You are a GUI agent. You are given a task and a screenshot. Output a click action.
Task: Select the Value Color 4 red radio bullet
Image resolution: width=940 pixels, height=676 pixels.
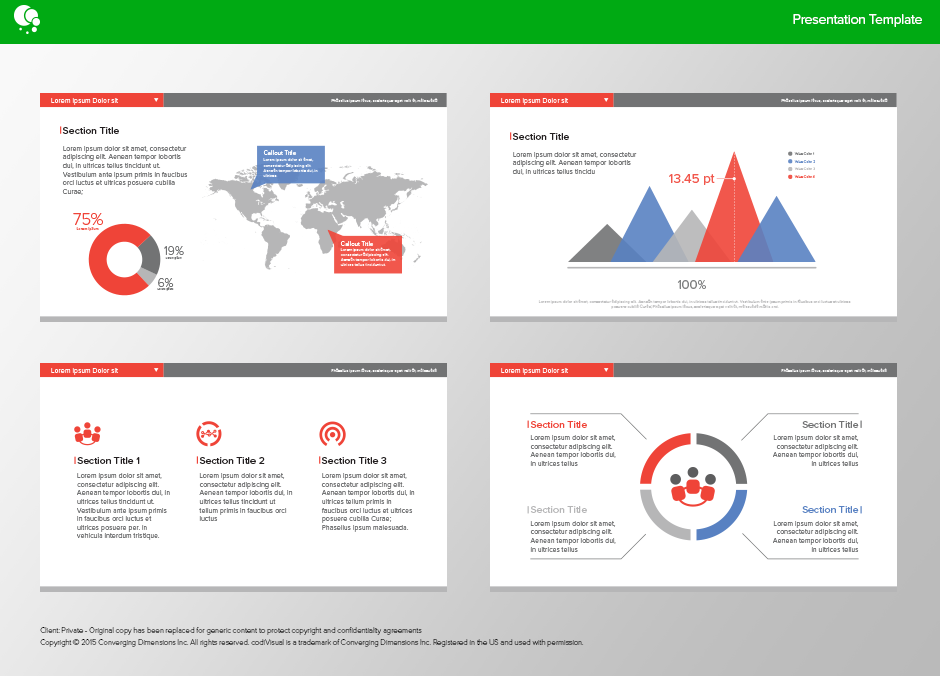pyautogui.click(x=791, y=177)
